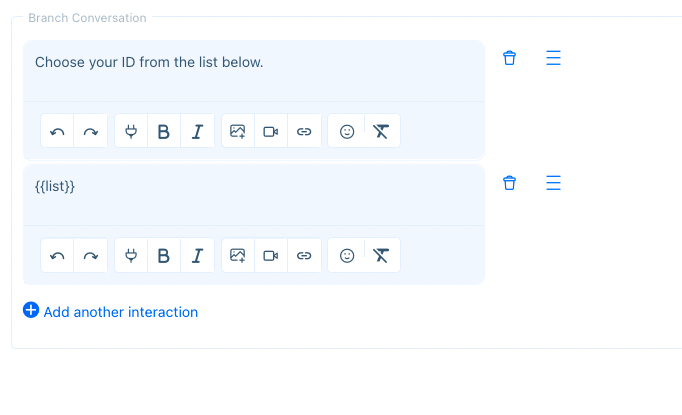The image size is (682, 415).
Task: Clear formatting in the first editor
Action: point(381,131)
